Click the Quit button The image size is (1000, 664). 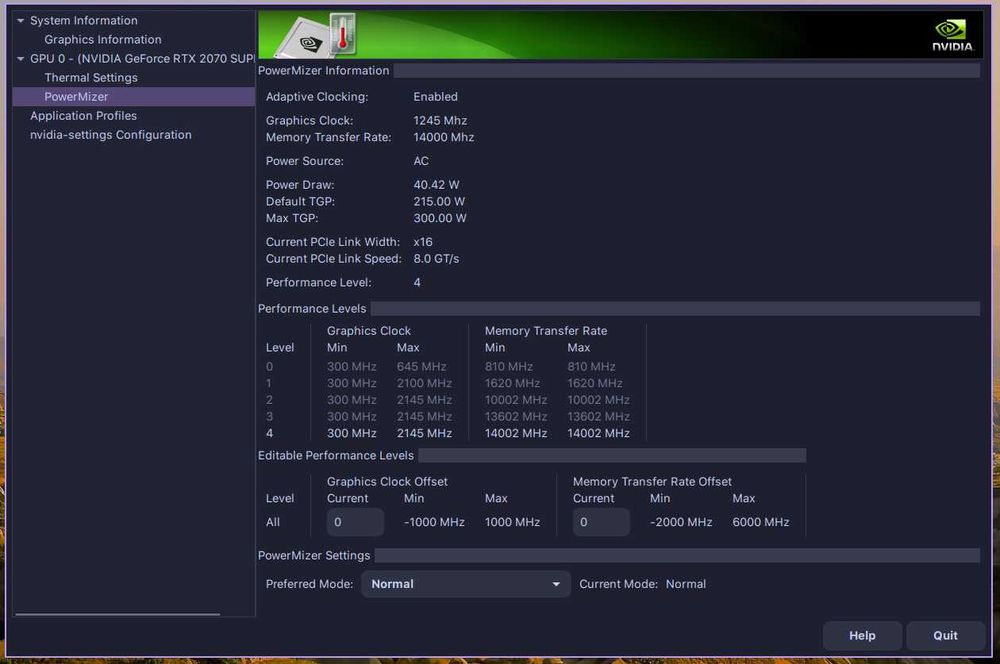(945, 636)
